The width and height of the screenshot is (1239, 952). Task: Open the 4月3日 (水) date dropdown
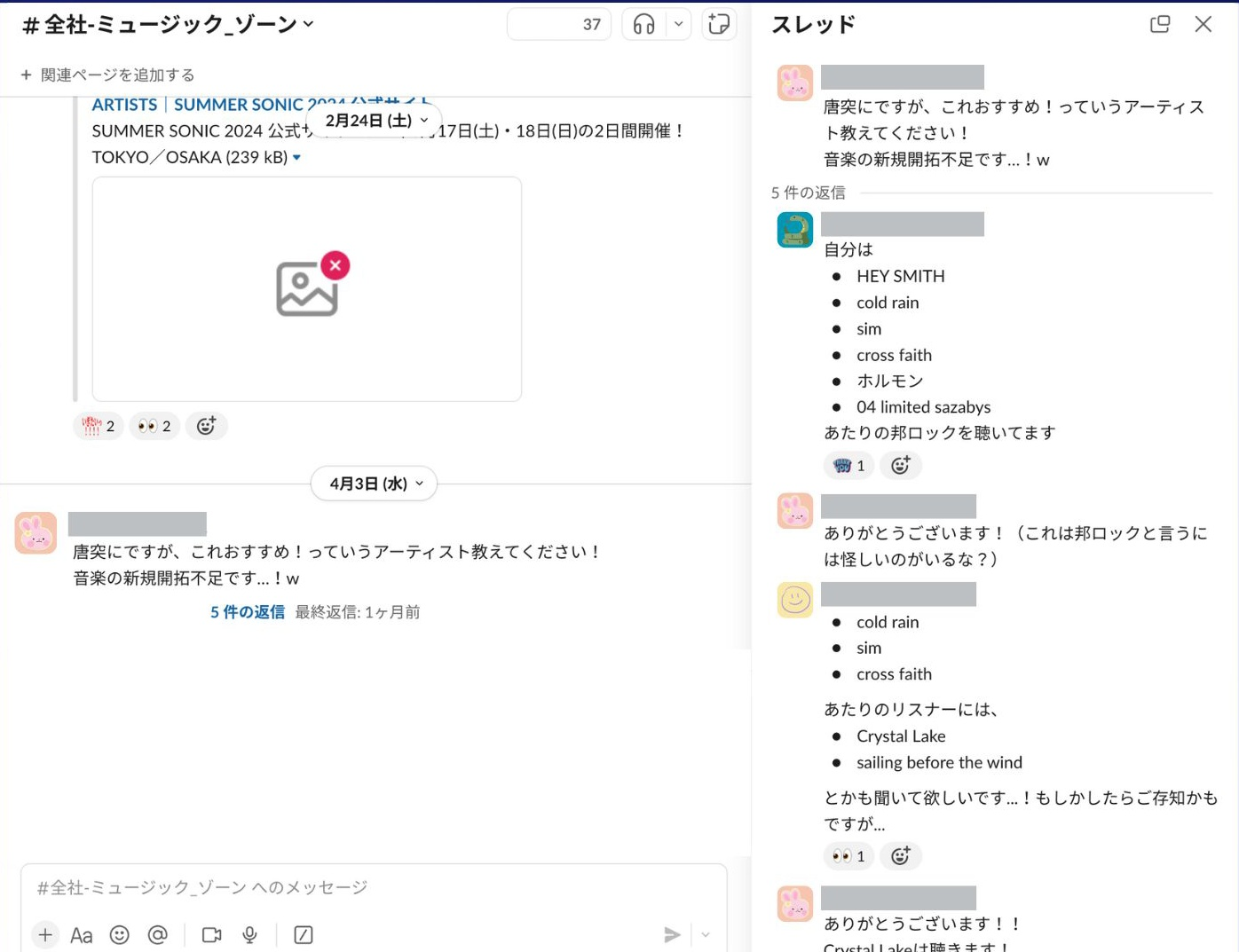pyautogui.click(x=375, y=484)
